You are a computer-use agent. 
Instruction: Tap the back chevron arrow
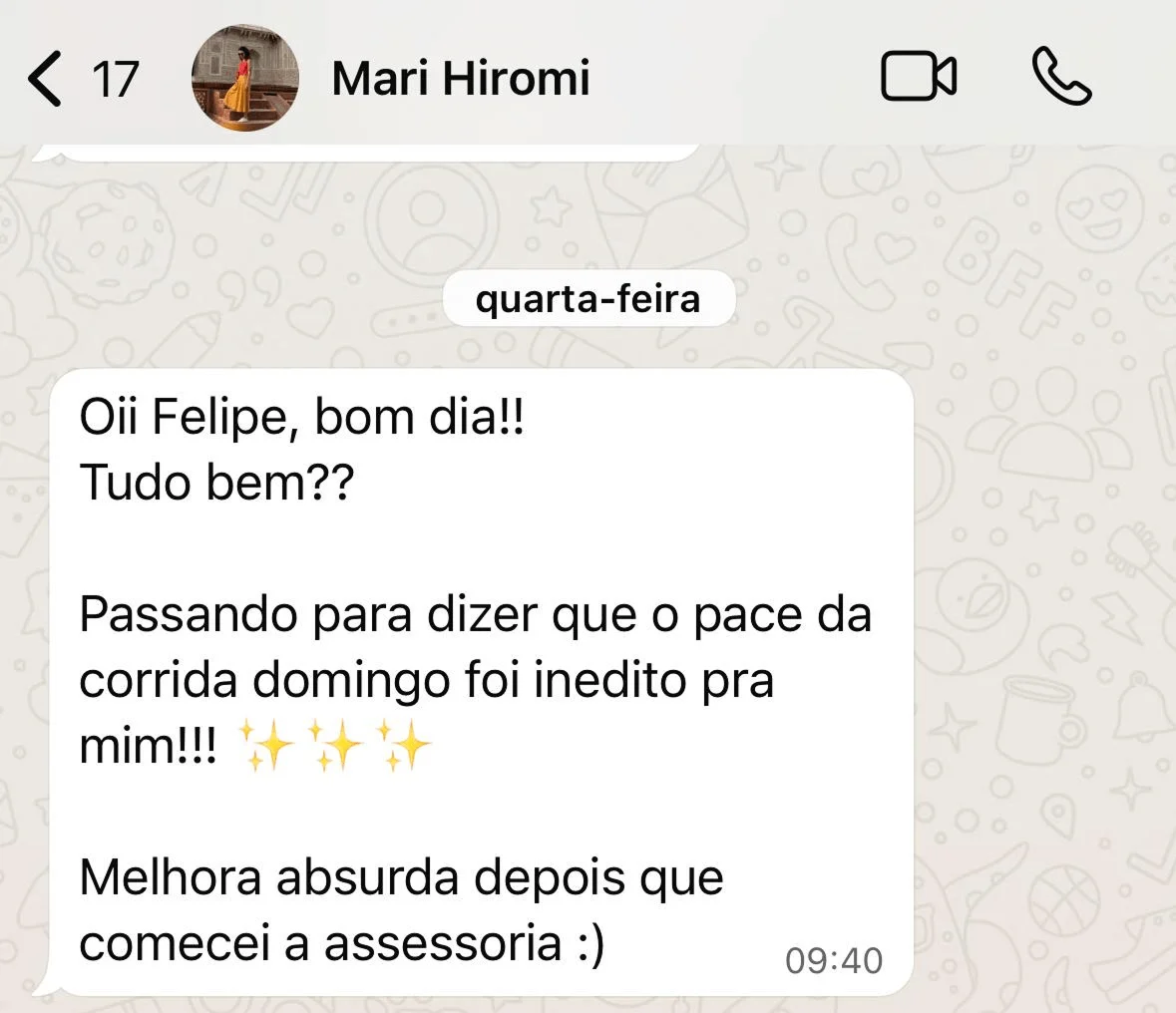(x=44, y=78)
